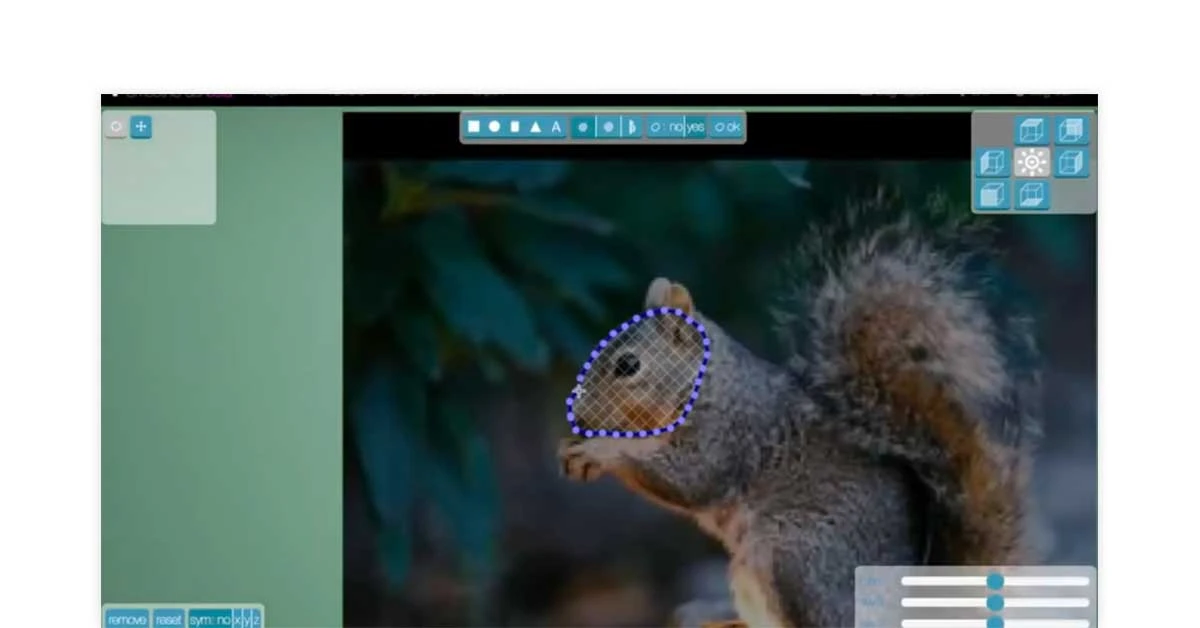This screenshot has height=628, width=1200.
Task: Switch to the left-face cube view
Action: pyautogui.click(x=992, y=163)
